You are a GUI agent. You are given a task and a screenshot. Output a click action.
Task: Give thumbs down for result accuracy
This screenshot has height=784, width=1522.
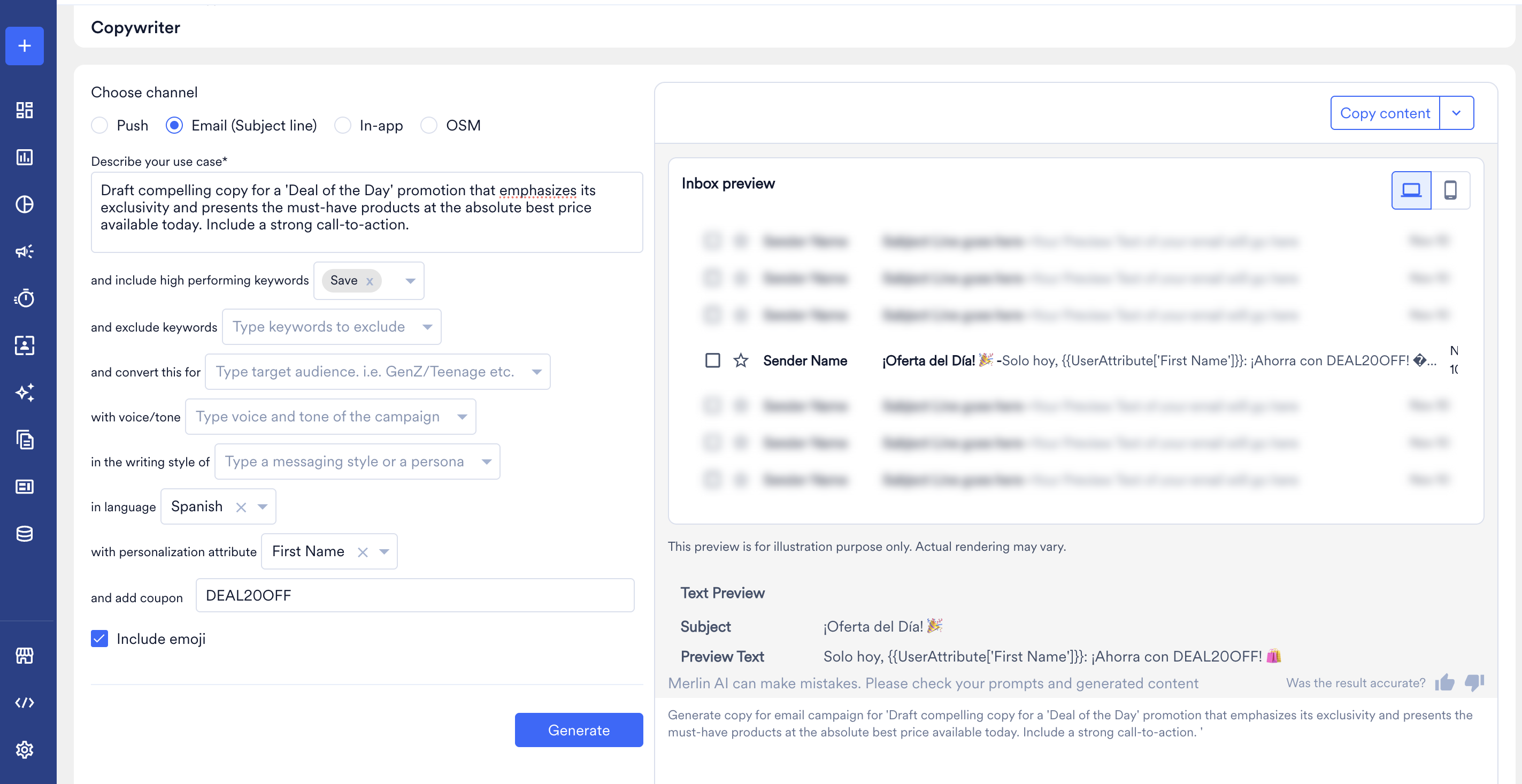(1474, 682)
